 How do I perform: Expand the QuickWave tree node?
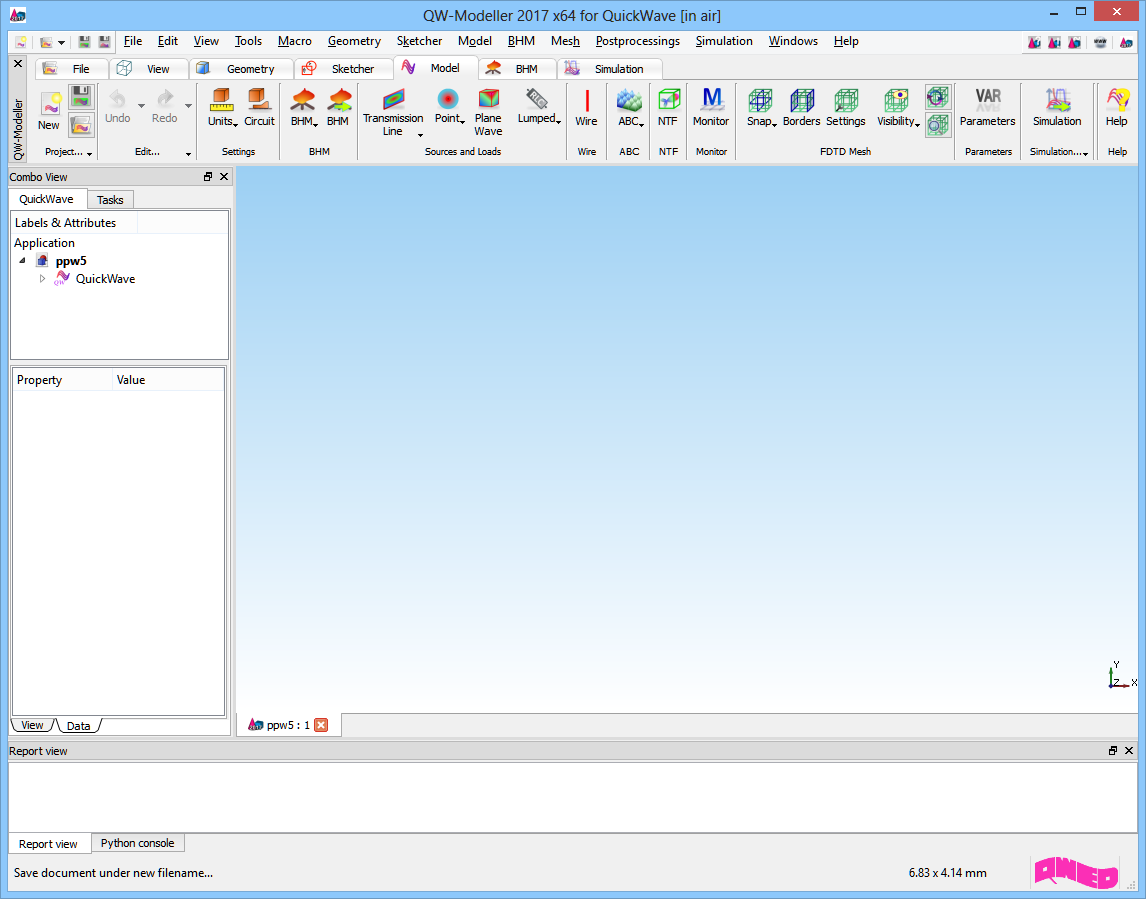(42, 278)
